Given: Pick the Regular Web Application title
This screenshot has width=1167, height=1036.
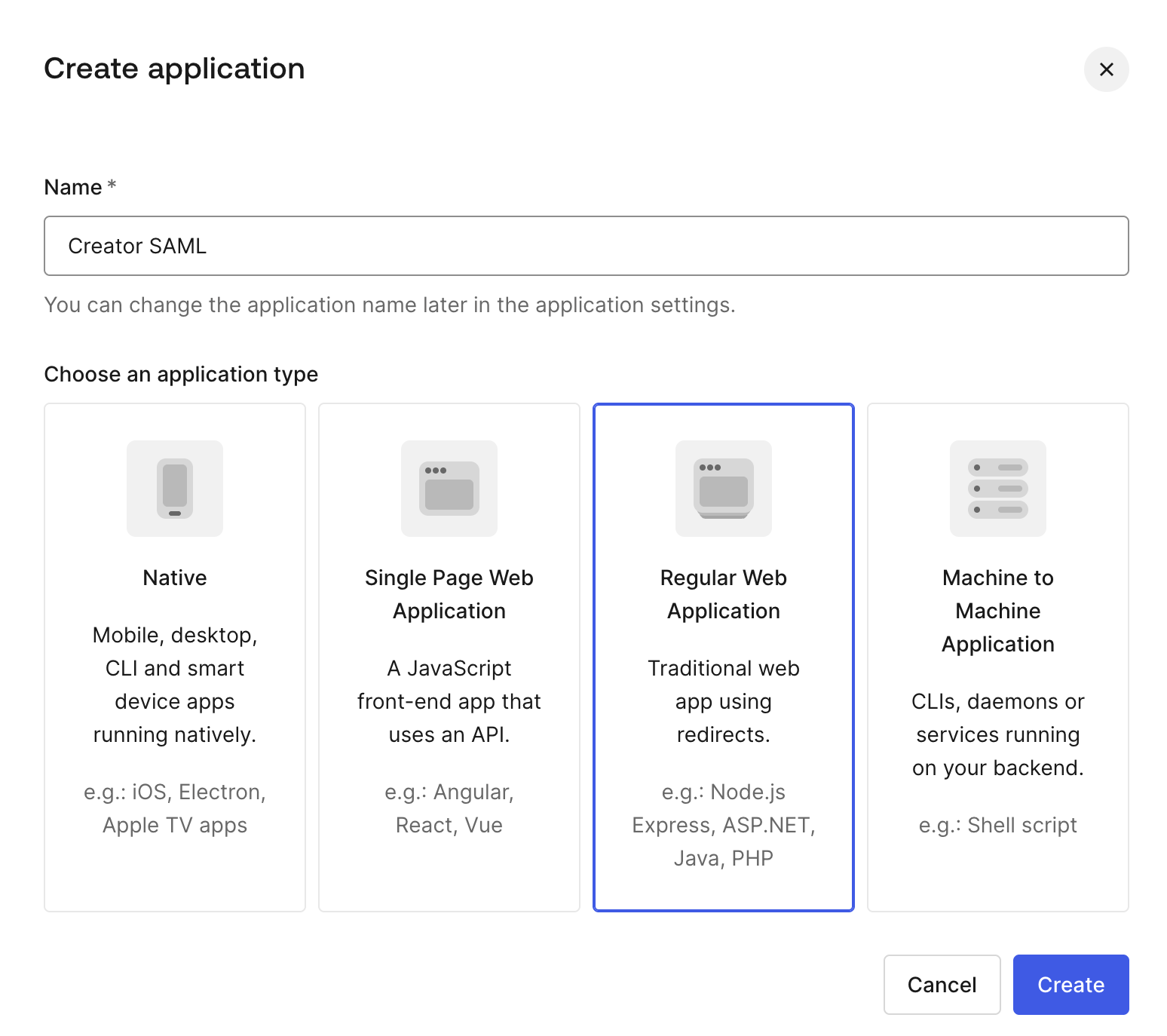Looking at the screenshot, I should [x=724, y=594].
